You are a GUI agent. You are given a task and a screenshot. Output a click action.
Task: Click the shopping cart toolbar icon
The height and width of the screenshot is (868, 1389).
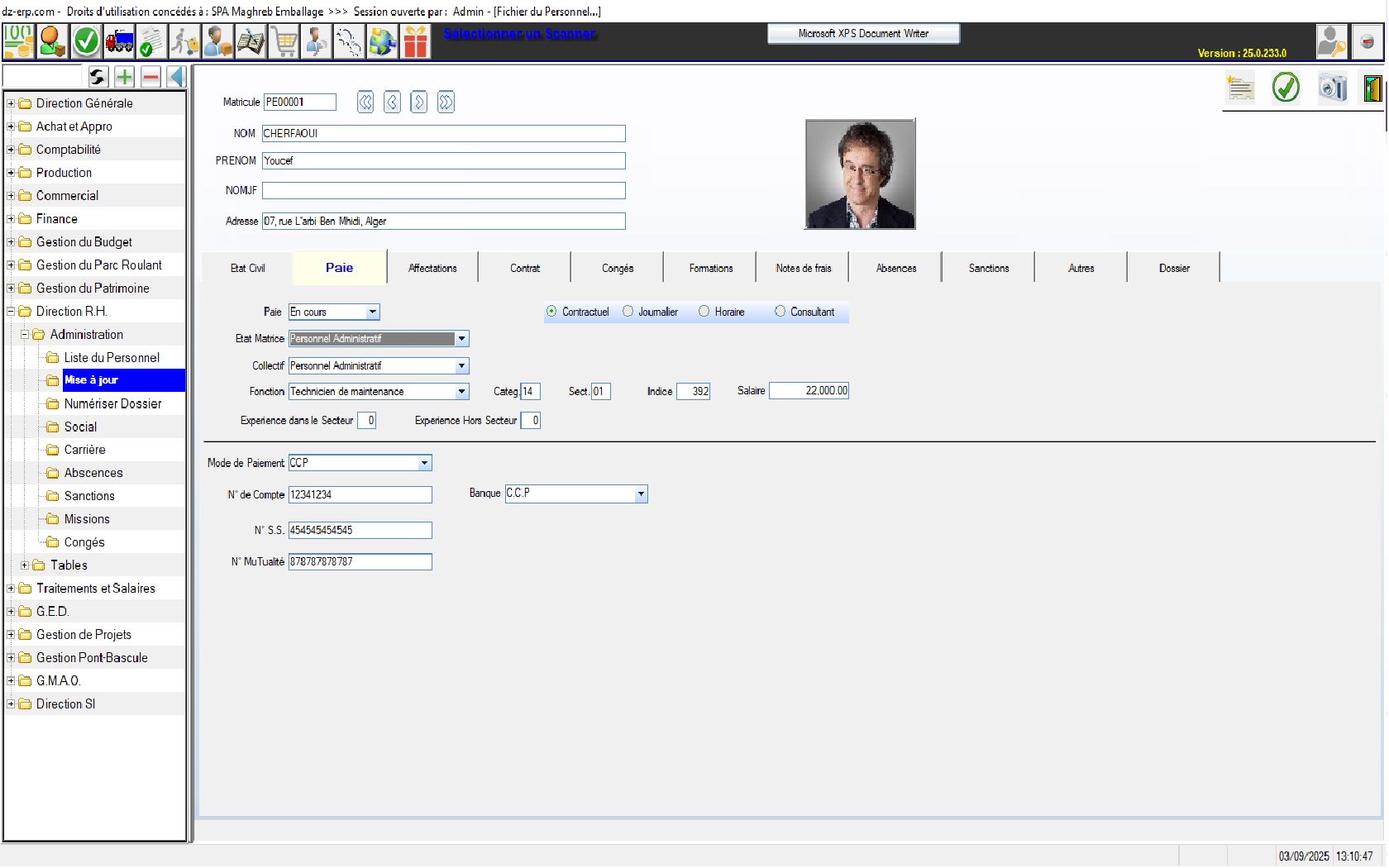(284, 41)
